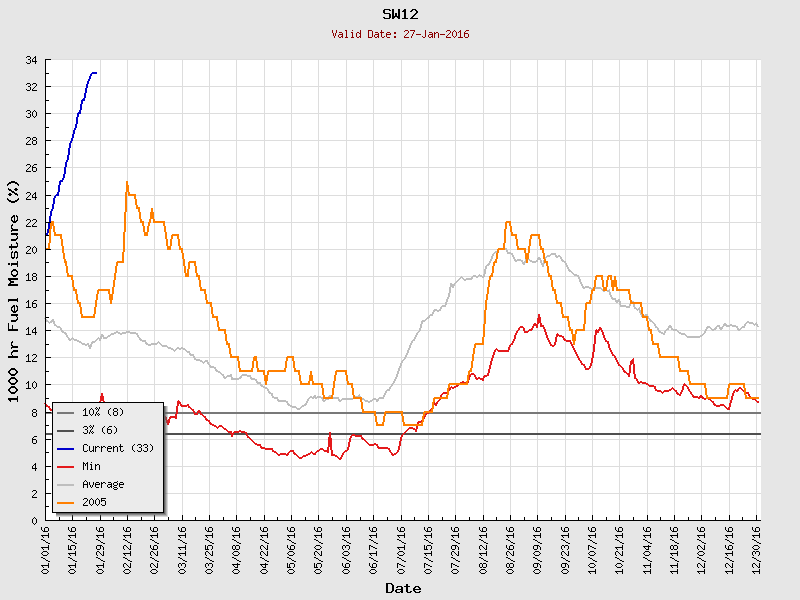Click the light gray Average swatch in legend
This screenshot has height=600, width=800.
65,484
